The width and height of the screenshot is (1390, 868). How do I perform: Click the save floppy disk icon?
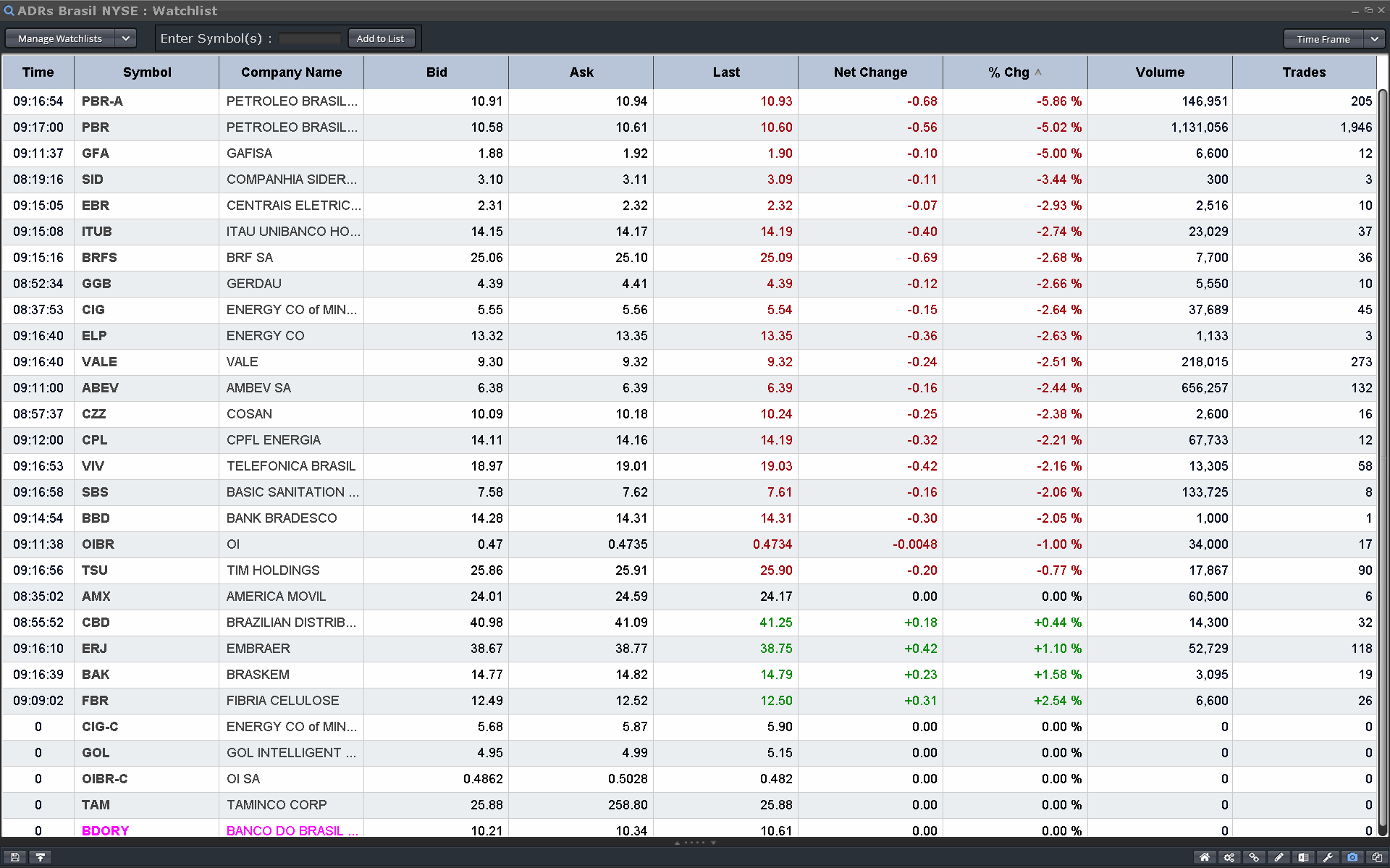(x=15, y=857)
